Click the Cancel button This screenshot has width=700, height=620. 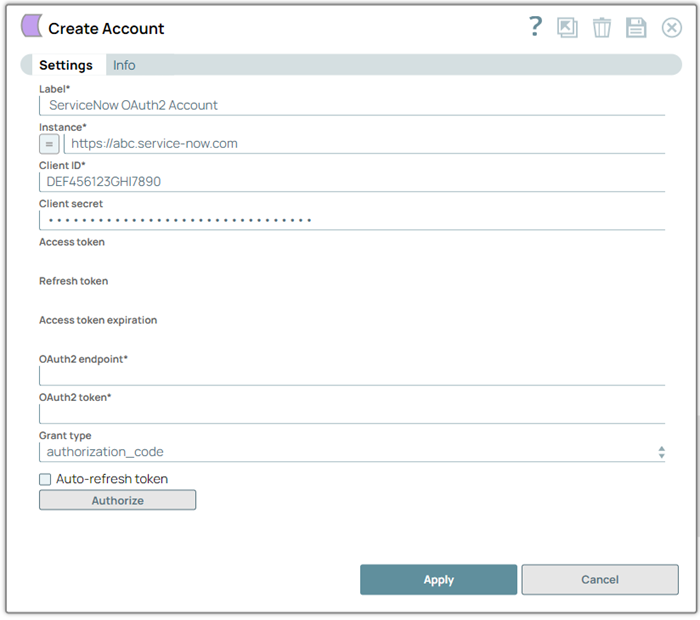pos(600,579)
